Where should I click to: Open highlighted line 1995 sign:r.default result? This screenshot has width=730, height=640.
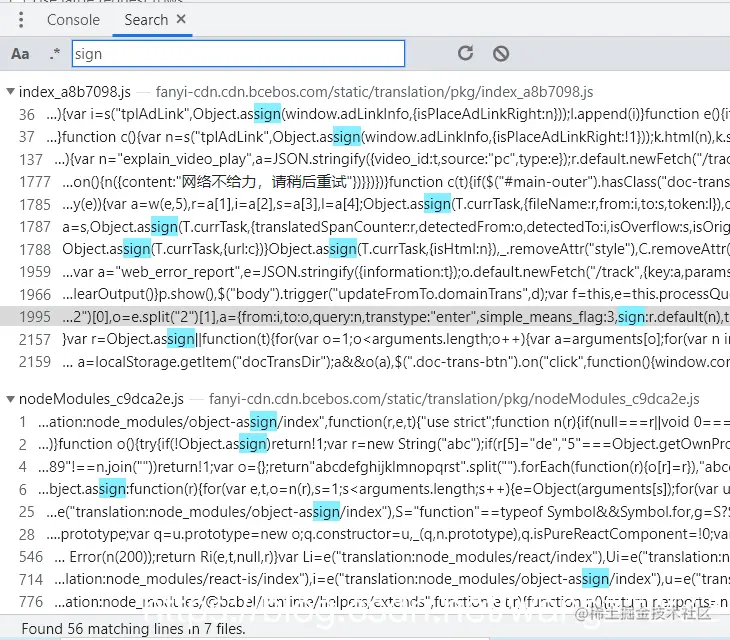click(365, 317)
